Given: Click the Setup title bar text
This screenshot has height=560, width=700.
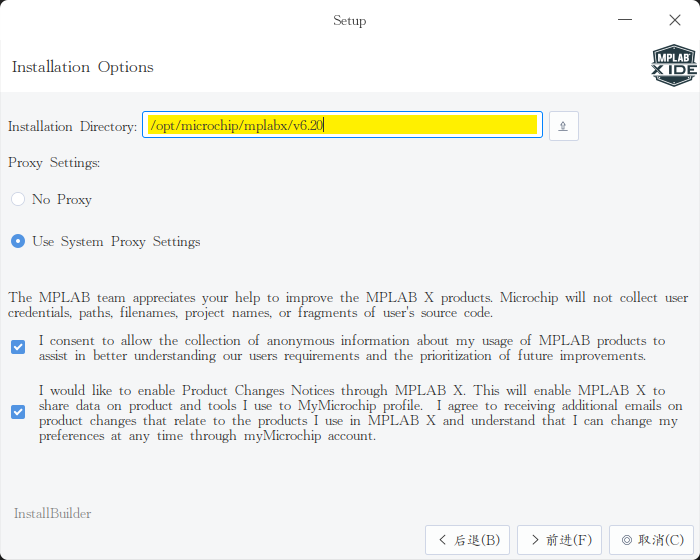Looking at the screenshot, I should pos(350,21).
